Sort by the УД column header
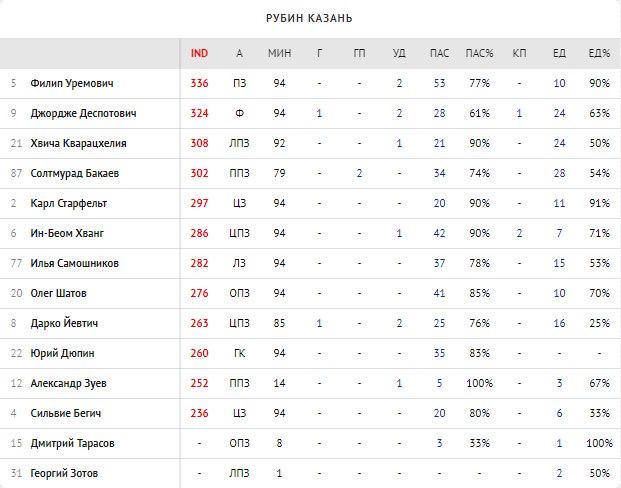The image size is (621, 488). click(x=399, y=53)
